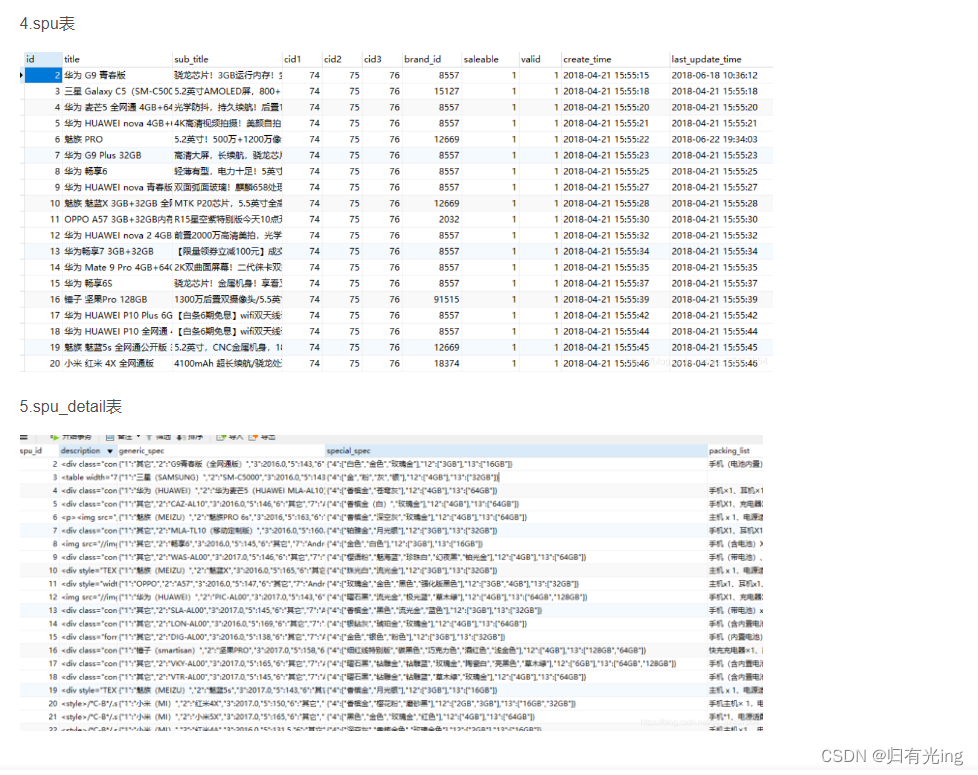Select the title cell '华为畅享7 3GB+32GB'
978x775 pixels.
(117, 251)
